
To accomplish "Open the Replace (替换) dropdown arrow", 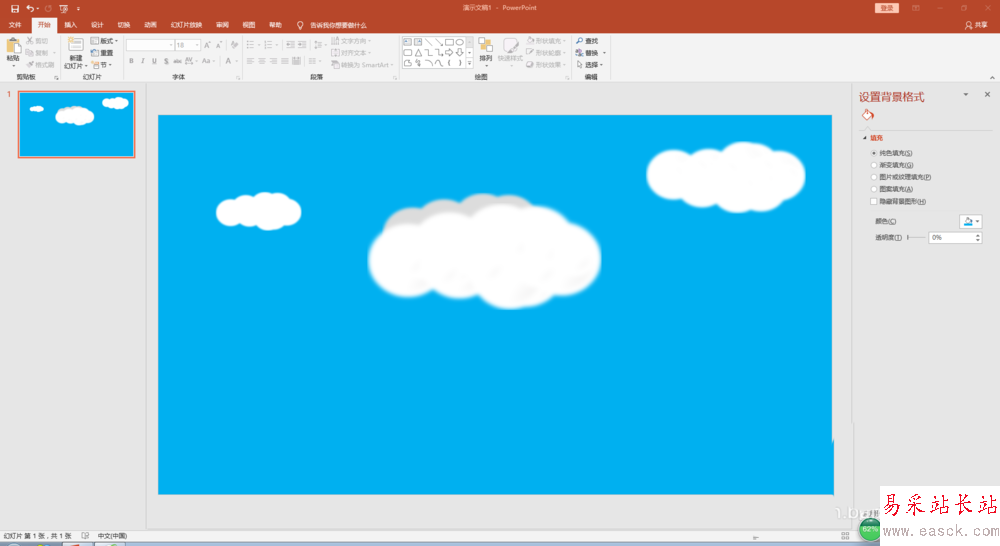I will (x=604, y=53).
